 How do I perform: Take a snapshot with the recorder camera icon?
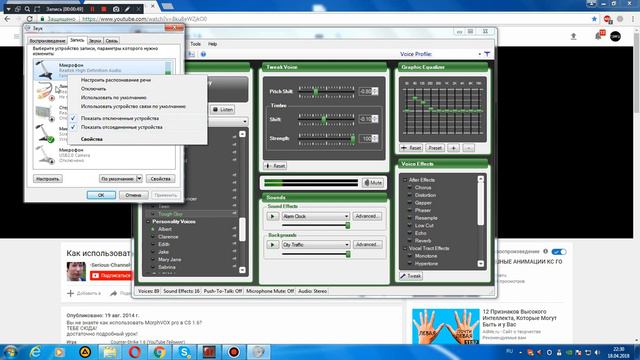(x=116, y=9)
